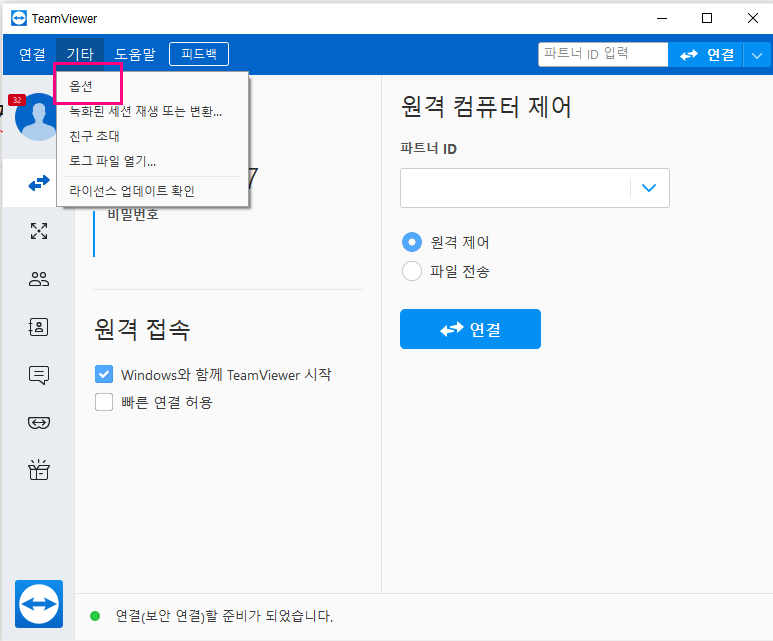Click the large TeamViewer logo at bottom left
The image size is (773, 641).
(x=39, y=604)
